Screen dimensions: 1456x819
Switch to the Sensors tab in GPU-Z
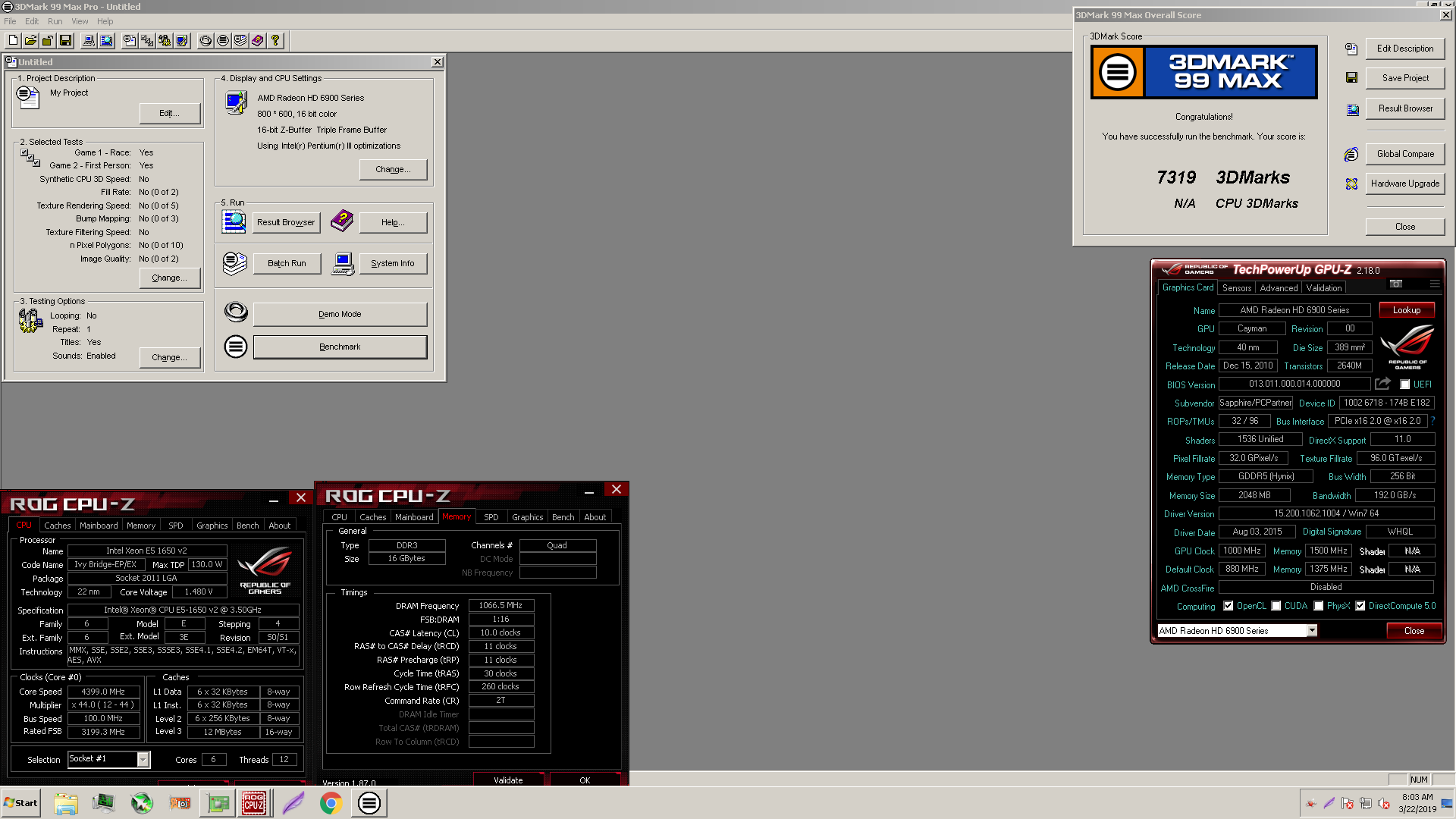(x=1237, y=288)
